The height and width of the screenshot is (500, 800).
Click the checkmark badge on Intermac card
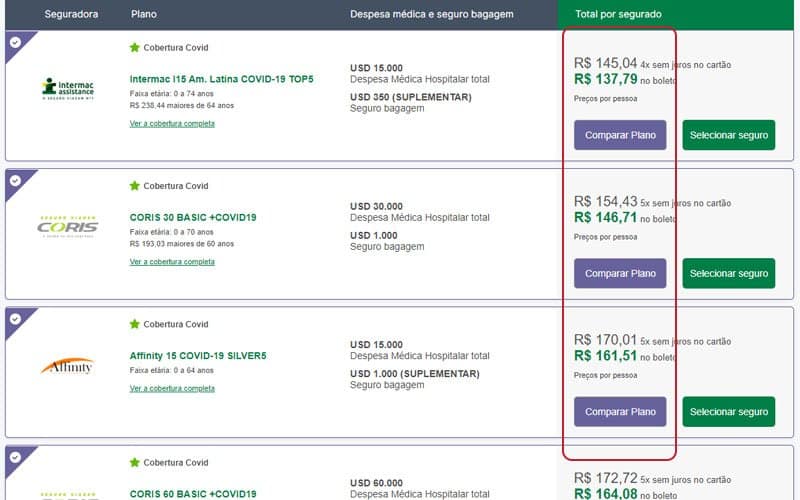15,42
